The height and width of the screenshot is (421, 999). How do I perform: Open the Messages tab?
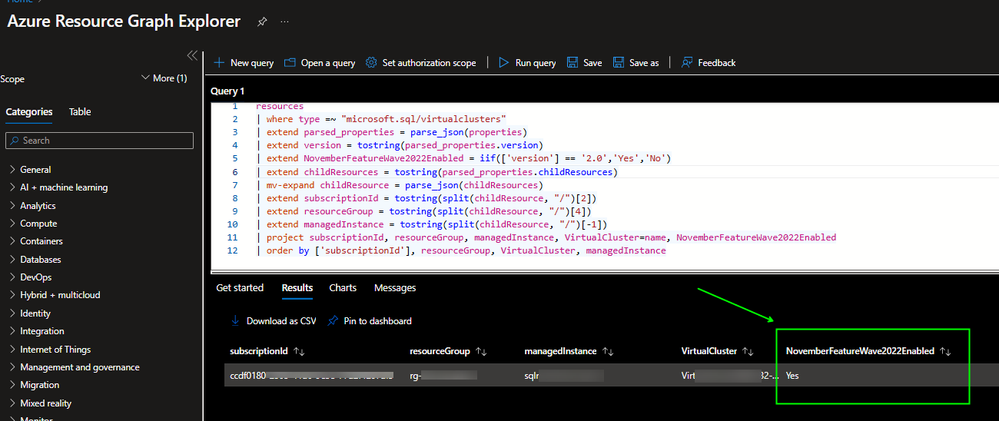pyautogui.click(x=395, y=288)
